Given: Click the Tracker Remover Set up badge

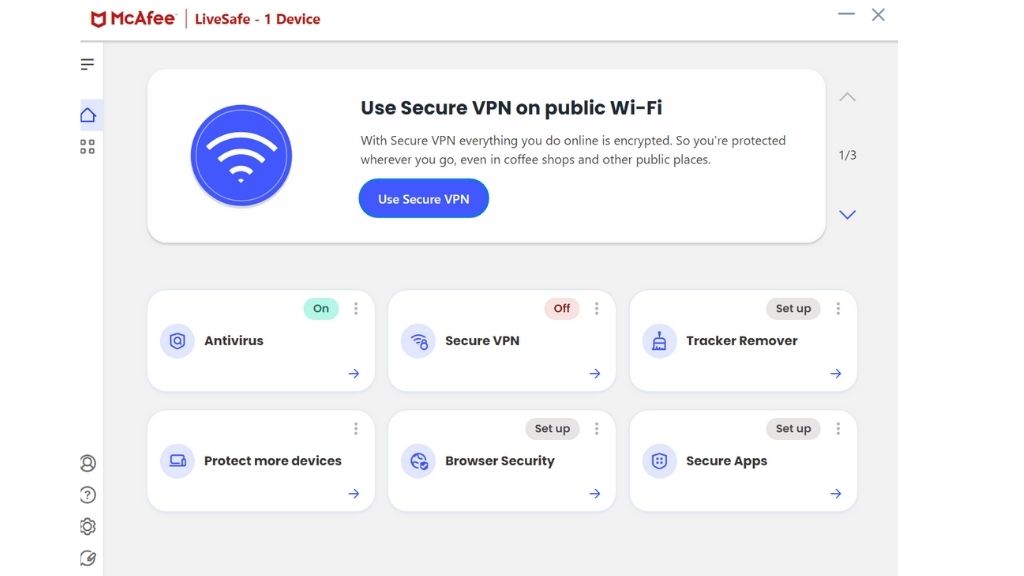Looking at the screenshot, I should [x=793, y=308].
